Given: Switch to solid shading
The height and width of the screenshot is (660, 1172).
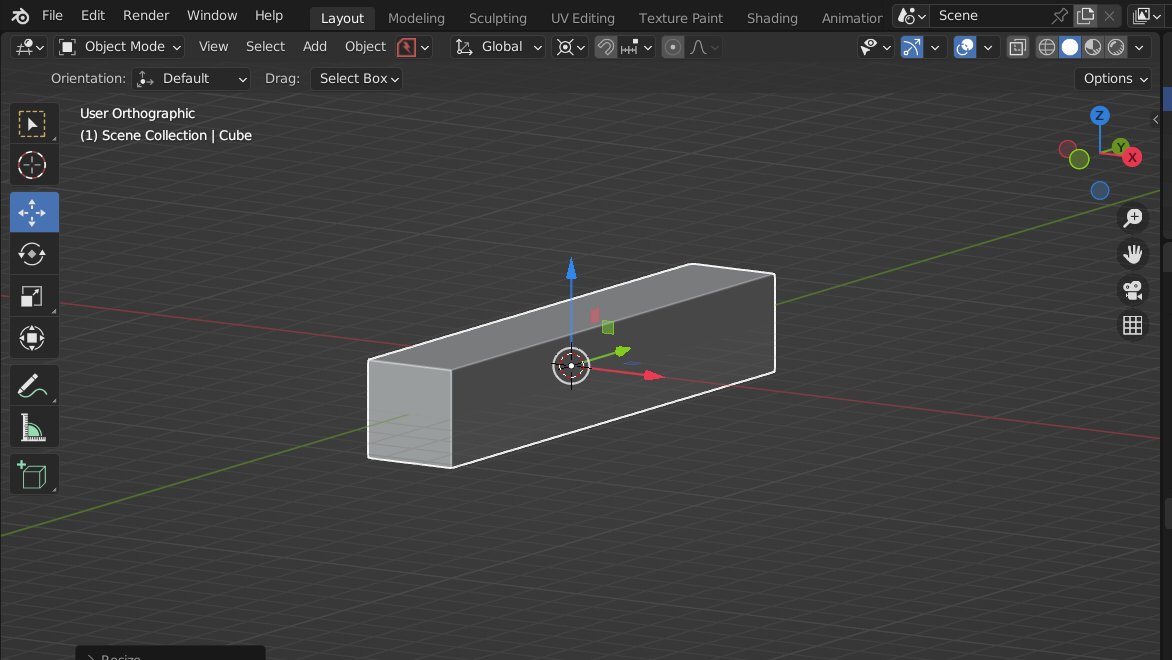Looking at the screenshot, I should (x=1070, y=47).
